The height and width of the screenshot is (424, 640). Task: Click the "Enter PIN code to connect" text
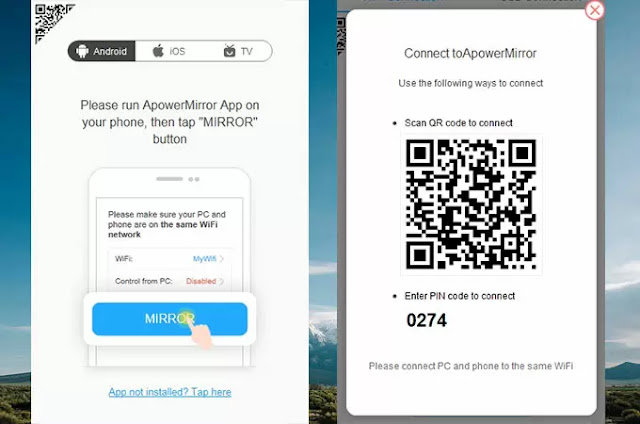point(460,296)
